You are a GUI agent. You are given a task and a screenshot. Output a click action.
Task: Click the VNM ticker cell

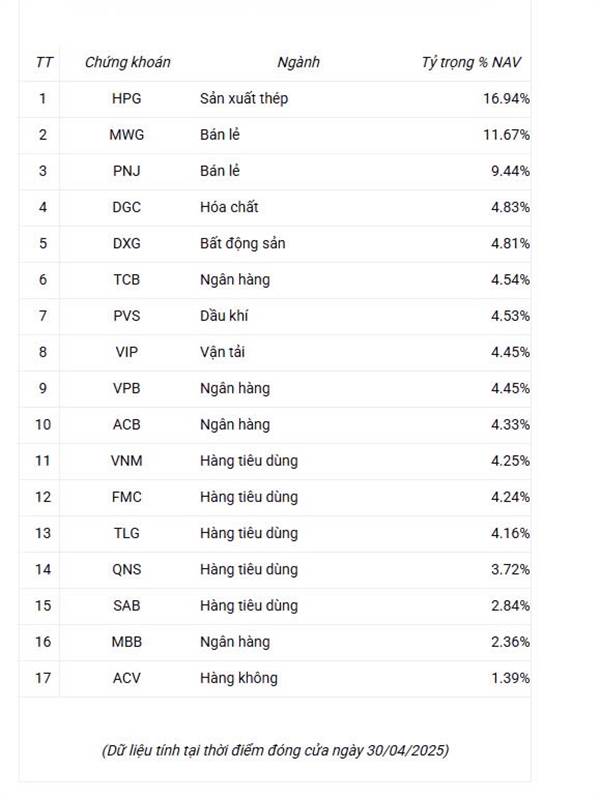tap(127, 461)
